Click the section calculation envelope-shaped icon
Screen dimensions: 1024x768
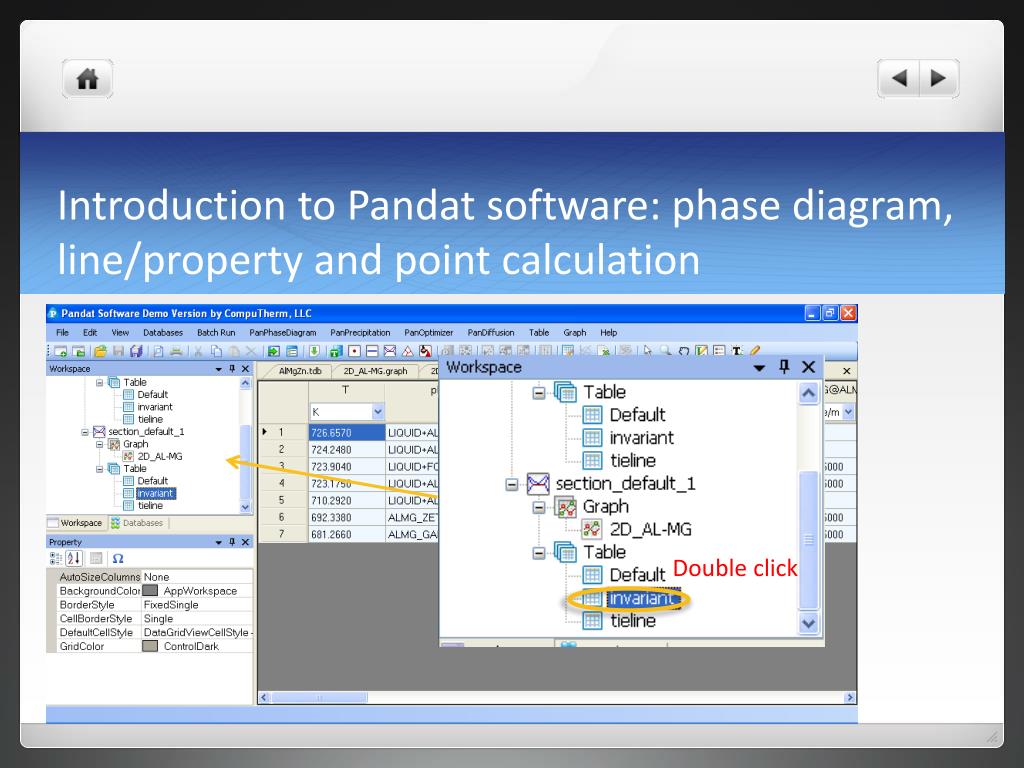390,351
